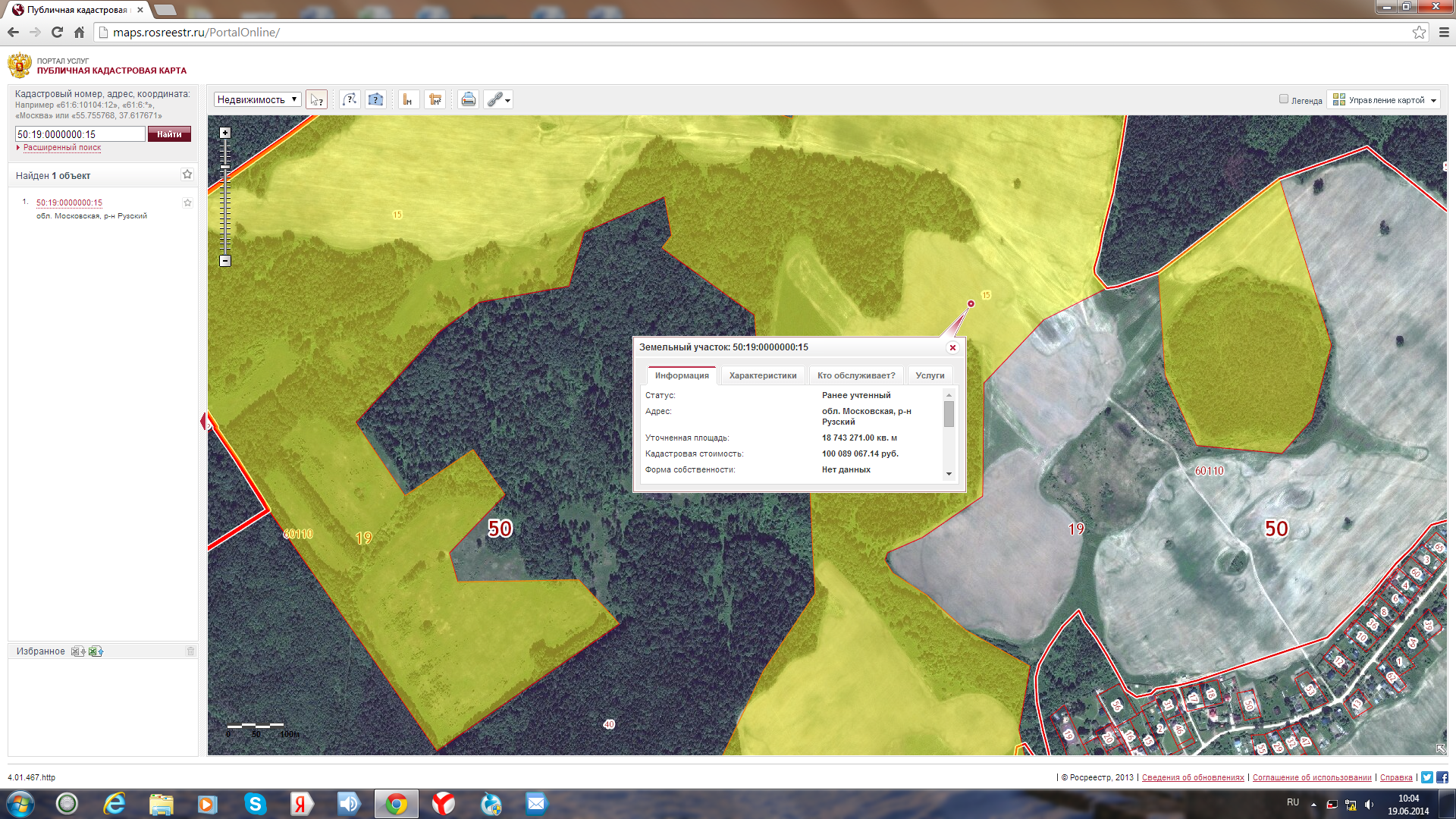Open a new browser tab

coord(165,10)
